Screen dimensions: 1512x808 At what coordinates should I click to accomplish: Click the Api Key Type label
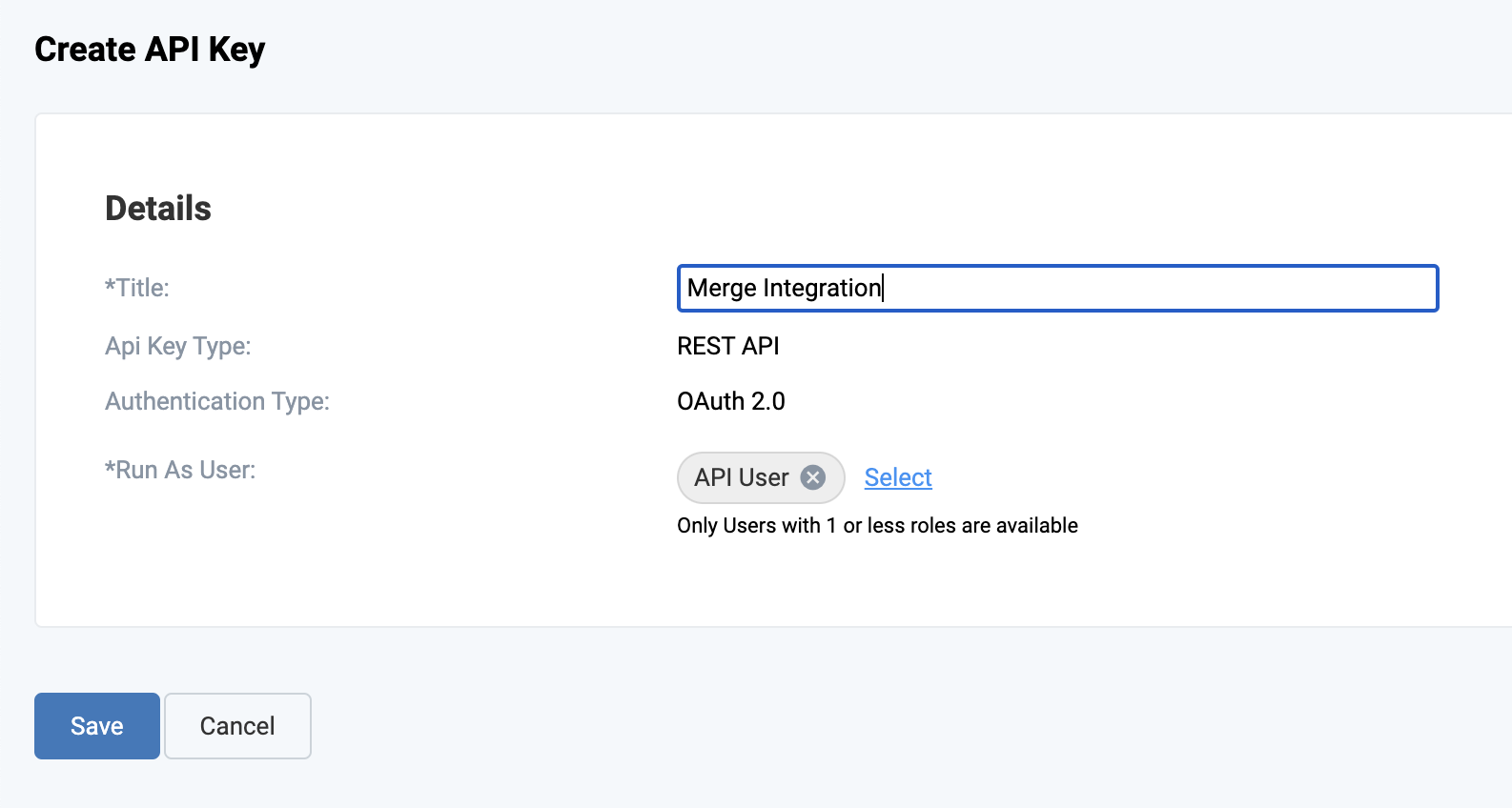pyautogui.click(x=178, y=346)
